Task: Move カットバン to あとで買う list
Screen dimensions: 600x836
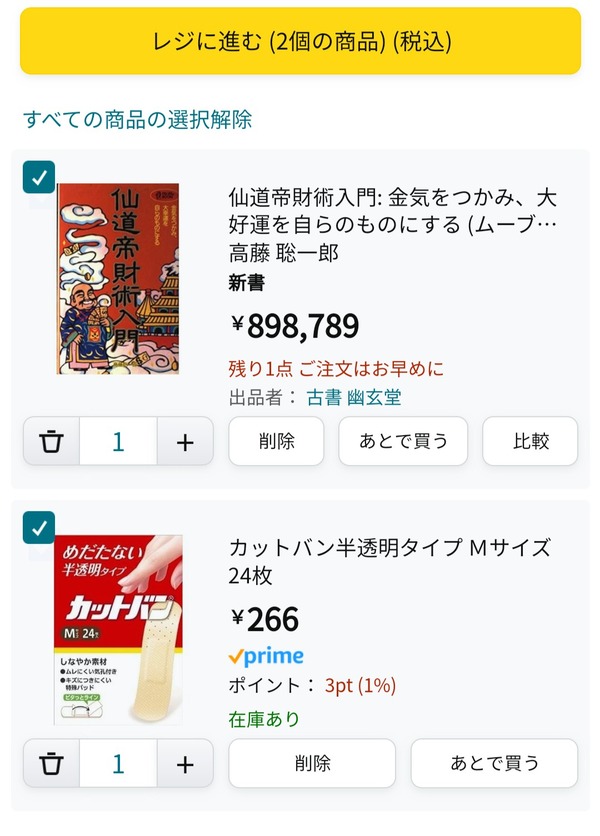Action: pos(494,763)
